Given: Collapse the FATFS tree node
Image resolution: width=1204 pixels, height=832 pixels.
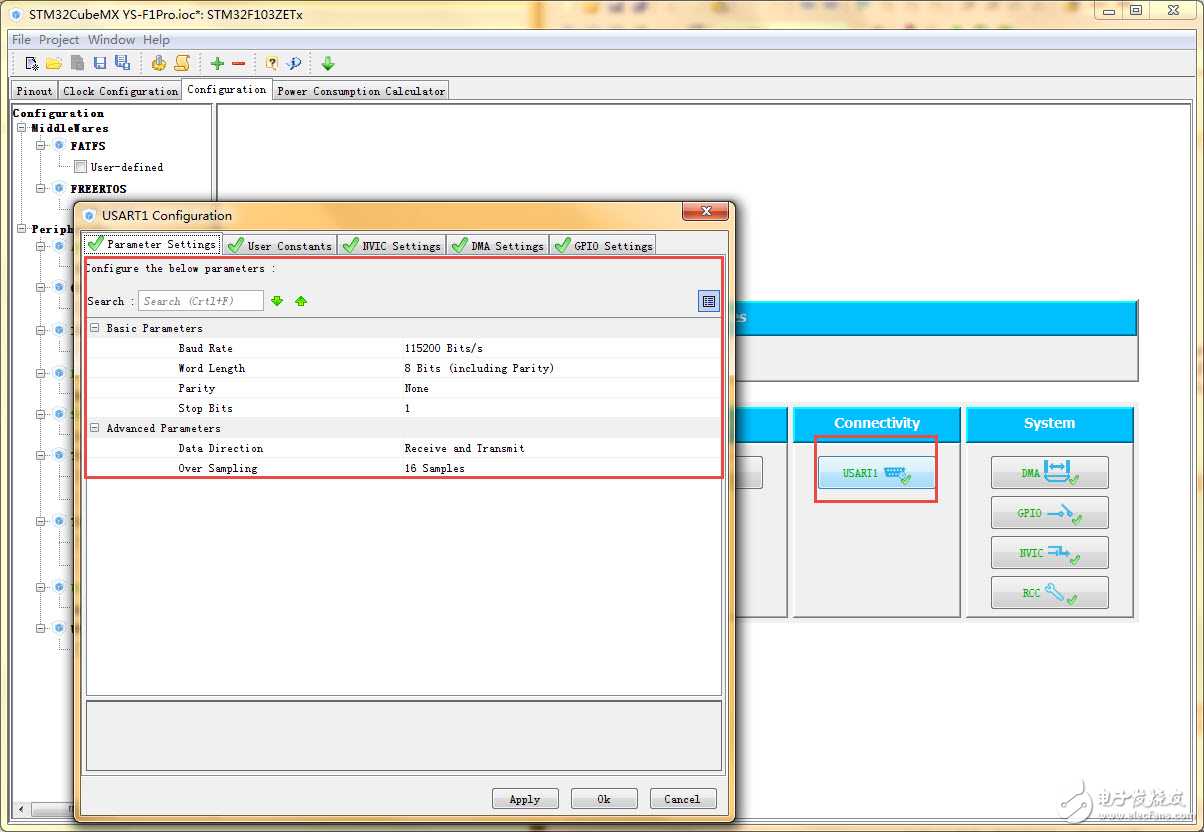Looking at the screenshot, I should 42,146.
